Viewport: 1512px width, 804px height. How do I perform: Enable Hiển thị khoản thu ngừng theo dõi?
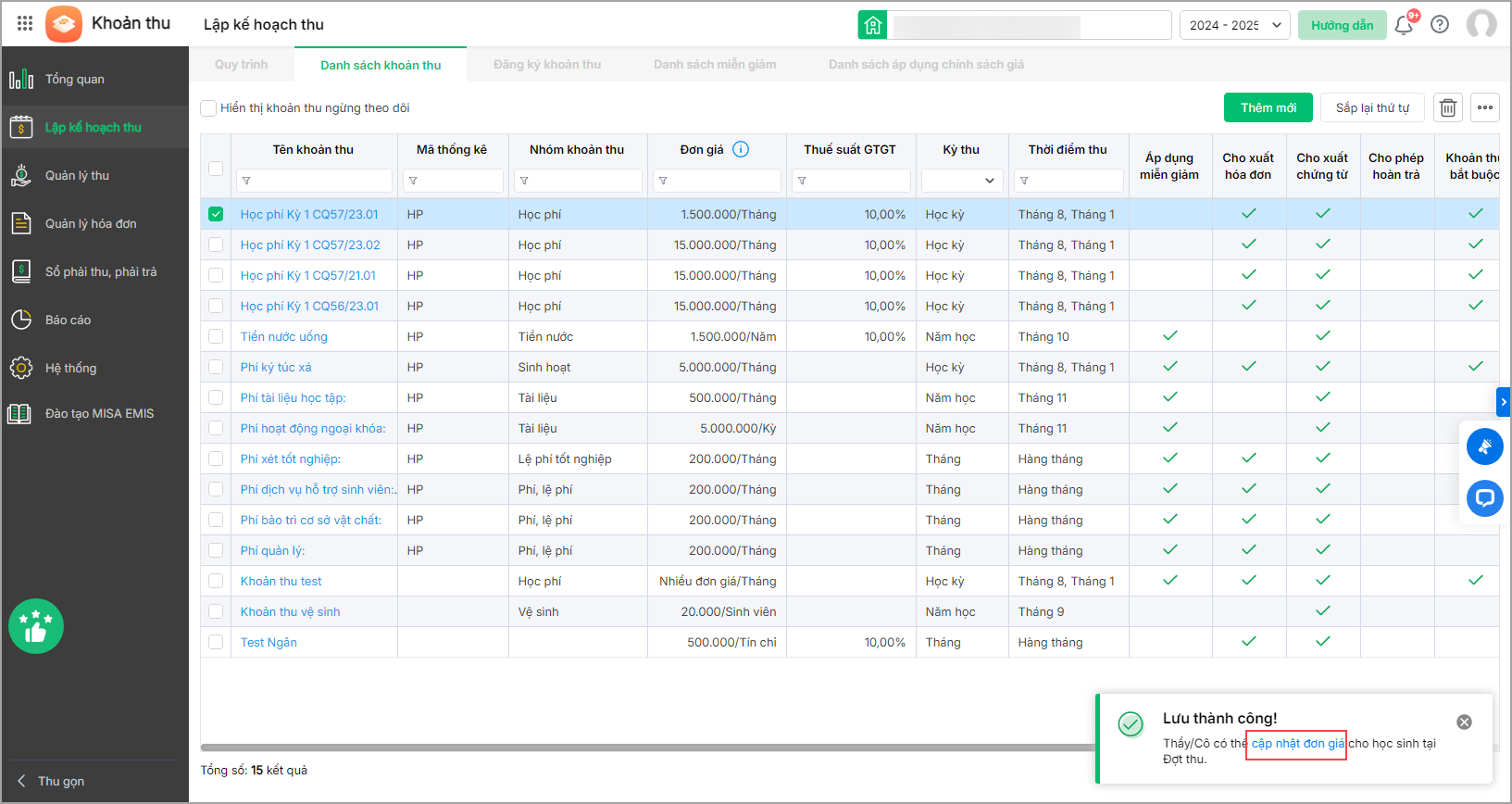pyautogui.click(x=209, y=108)
